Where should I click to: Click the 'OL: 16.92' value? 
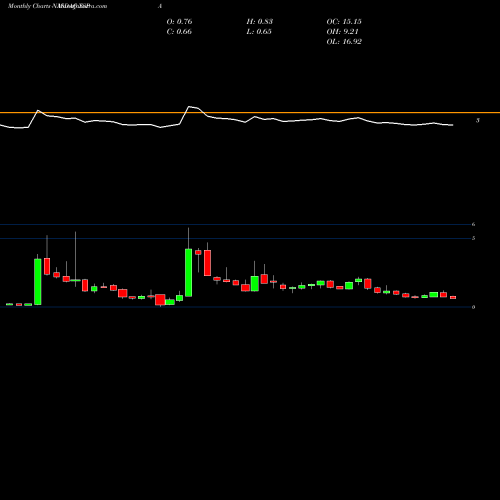pyautogui.click(x=344, y=42)
